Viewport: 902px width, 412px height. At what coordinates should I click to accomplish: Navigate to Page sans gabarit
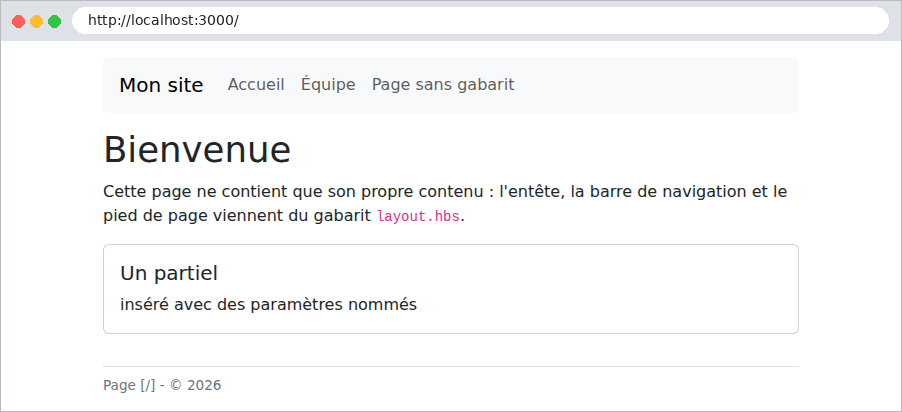tap(443, 85)
